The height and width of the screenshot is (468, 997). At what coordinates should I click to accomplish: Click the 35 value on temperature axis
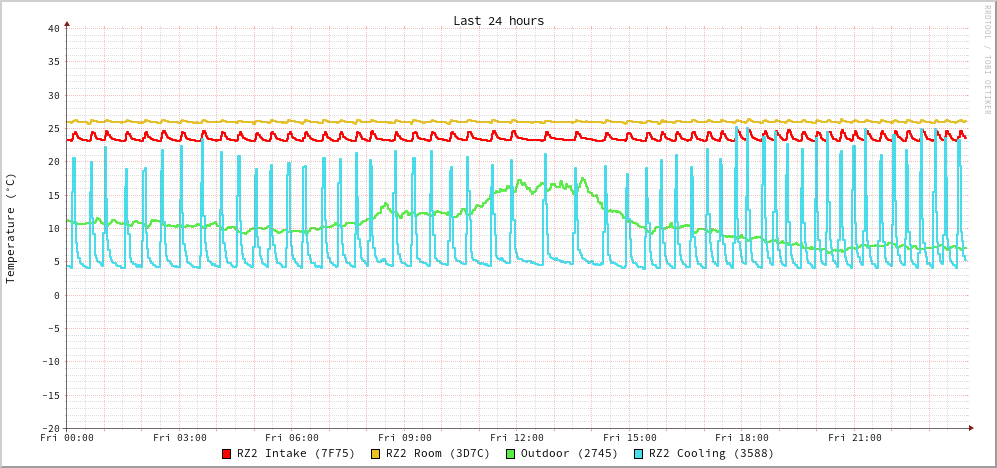53,62
